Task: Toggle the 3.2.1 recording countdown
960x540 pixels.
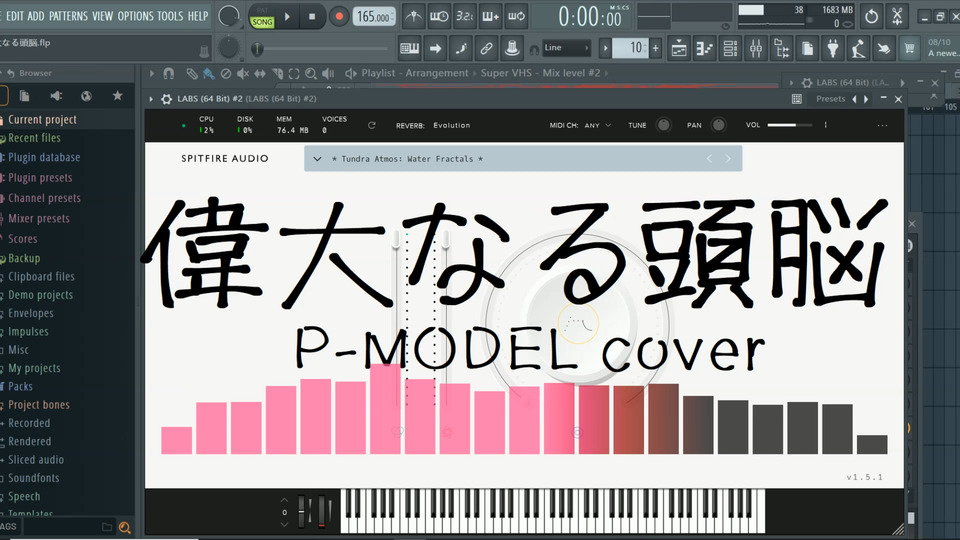Action: pos(465,17)
